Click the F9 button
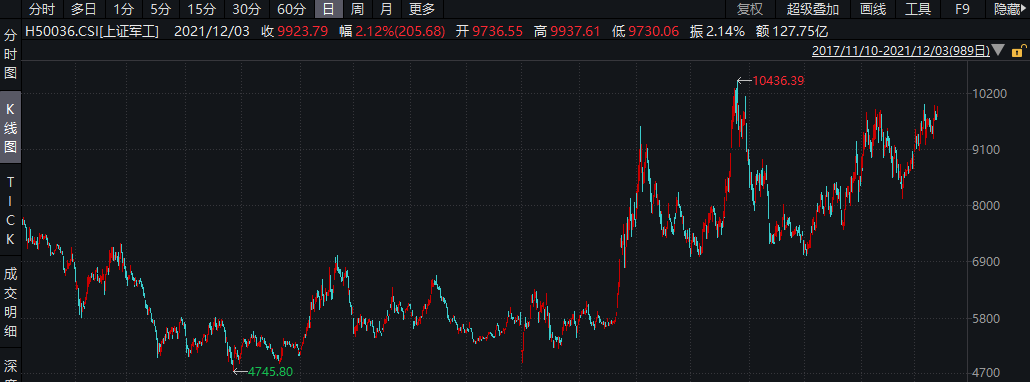1030x382 pixels. (962, 9)
